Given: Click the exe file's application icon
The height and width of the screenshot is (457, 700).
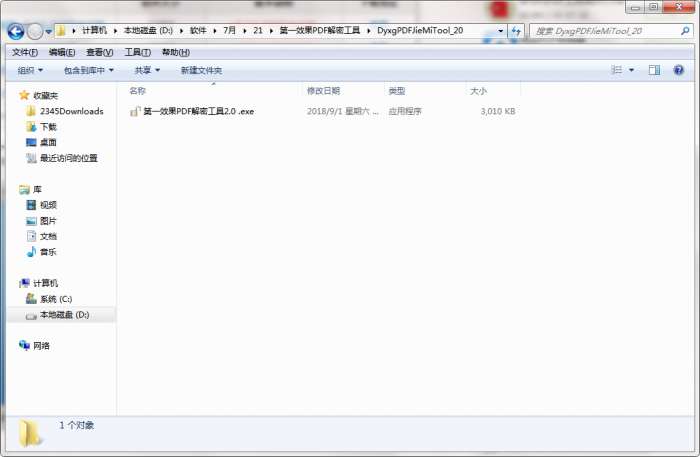Looking at the screenshot, I should click(135, 111).
